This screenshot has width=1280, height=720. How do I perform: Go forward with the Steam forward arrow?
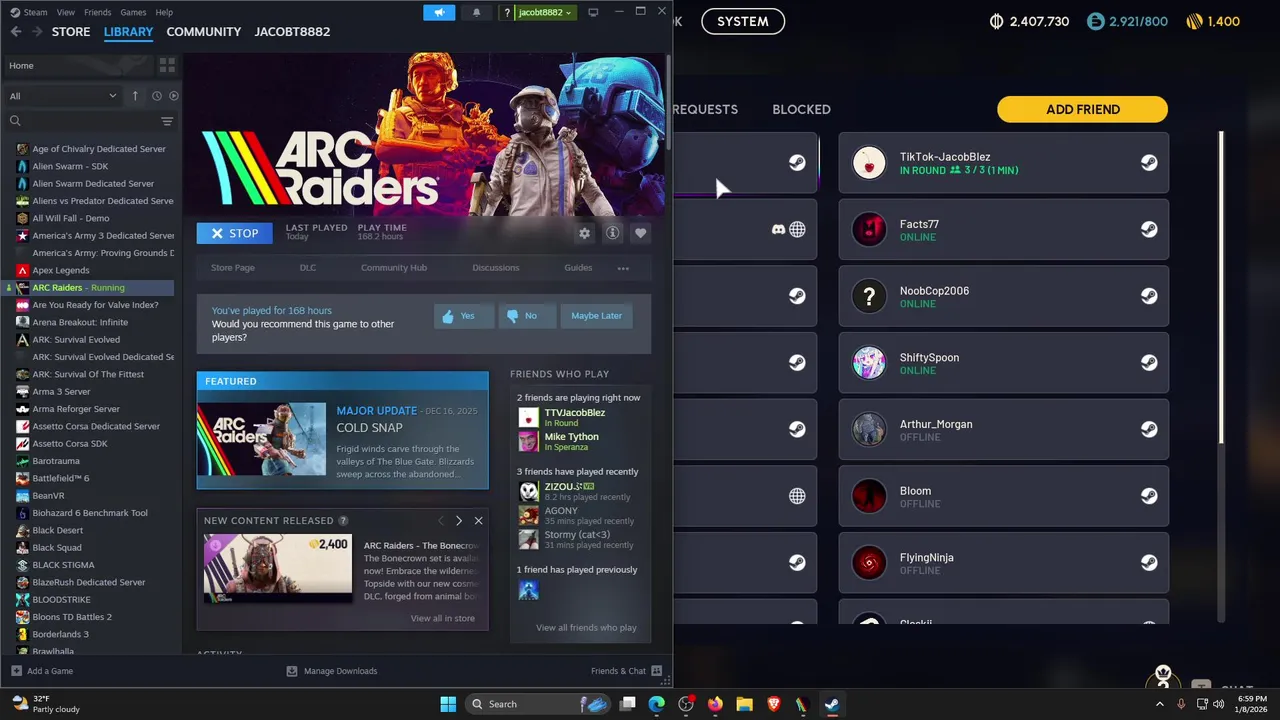coord(37,32)
